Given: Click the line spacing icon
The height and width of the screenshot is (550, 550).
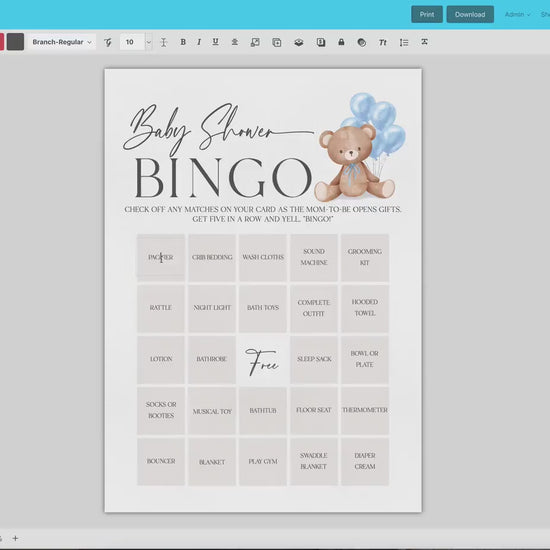Looking at the screenshot, I should tap(404, 42).
